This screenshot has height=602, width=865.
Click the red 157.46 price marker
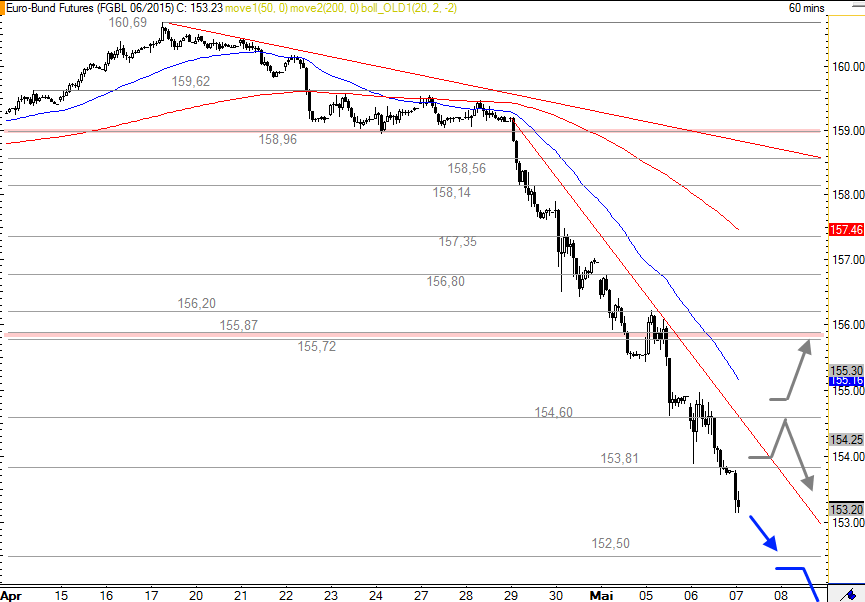tap(846, 230)
